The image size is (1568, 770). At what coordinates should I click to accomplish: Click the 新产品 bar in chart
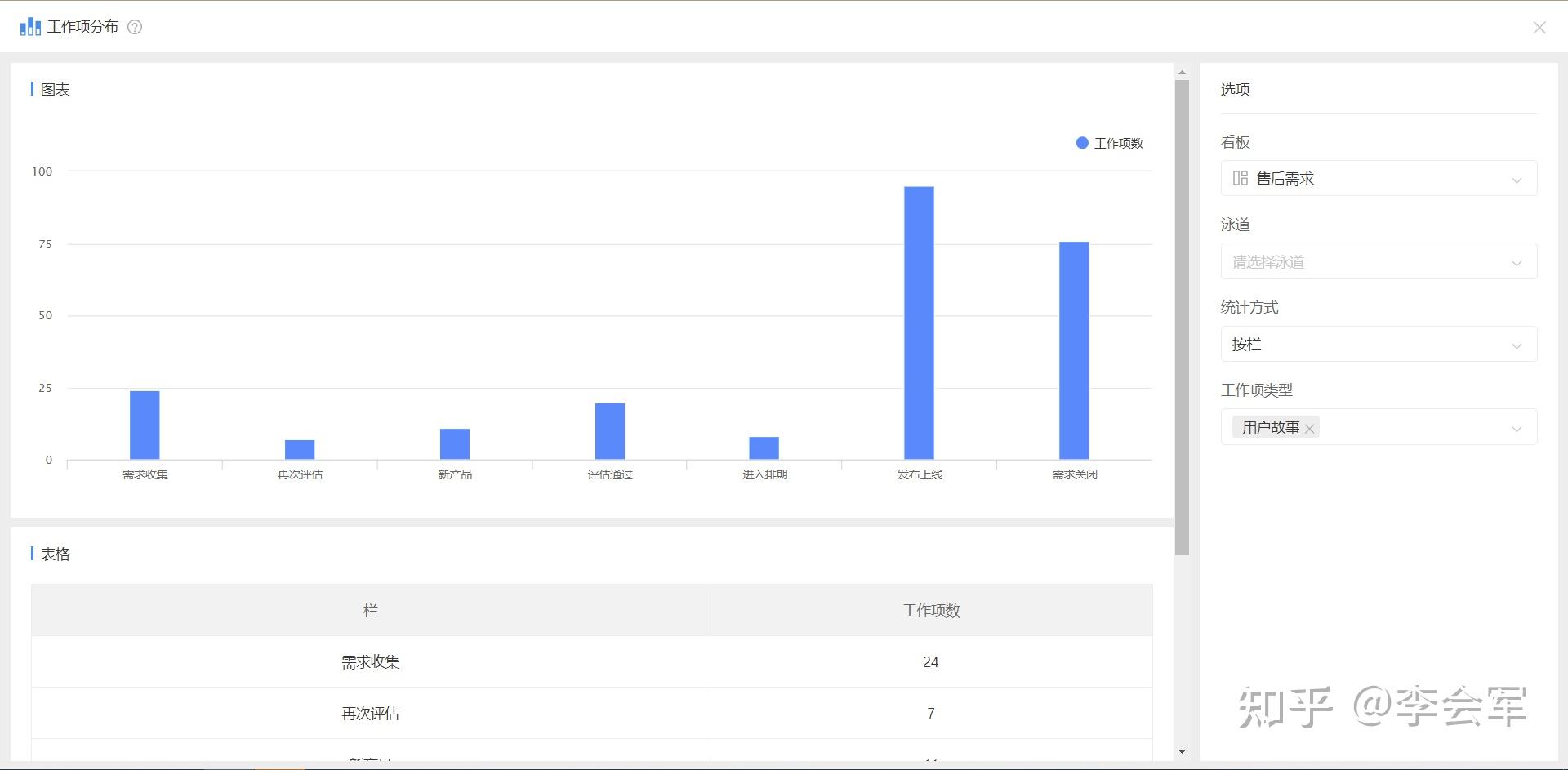tap(455, 444)
